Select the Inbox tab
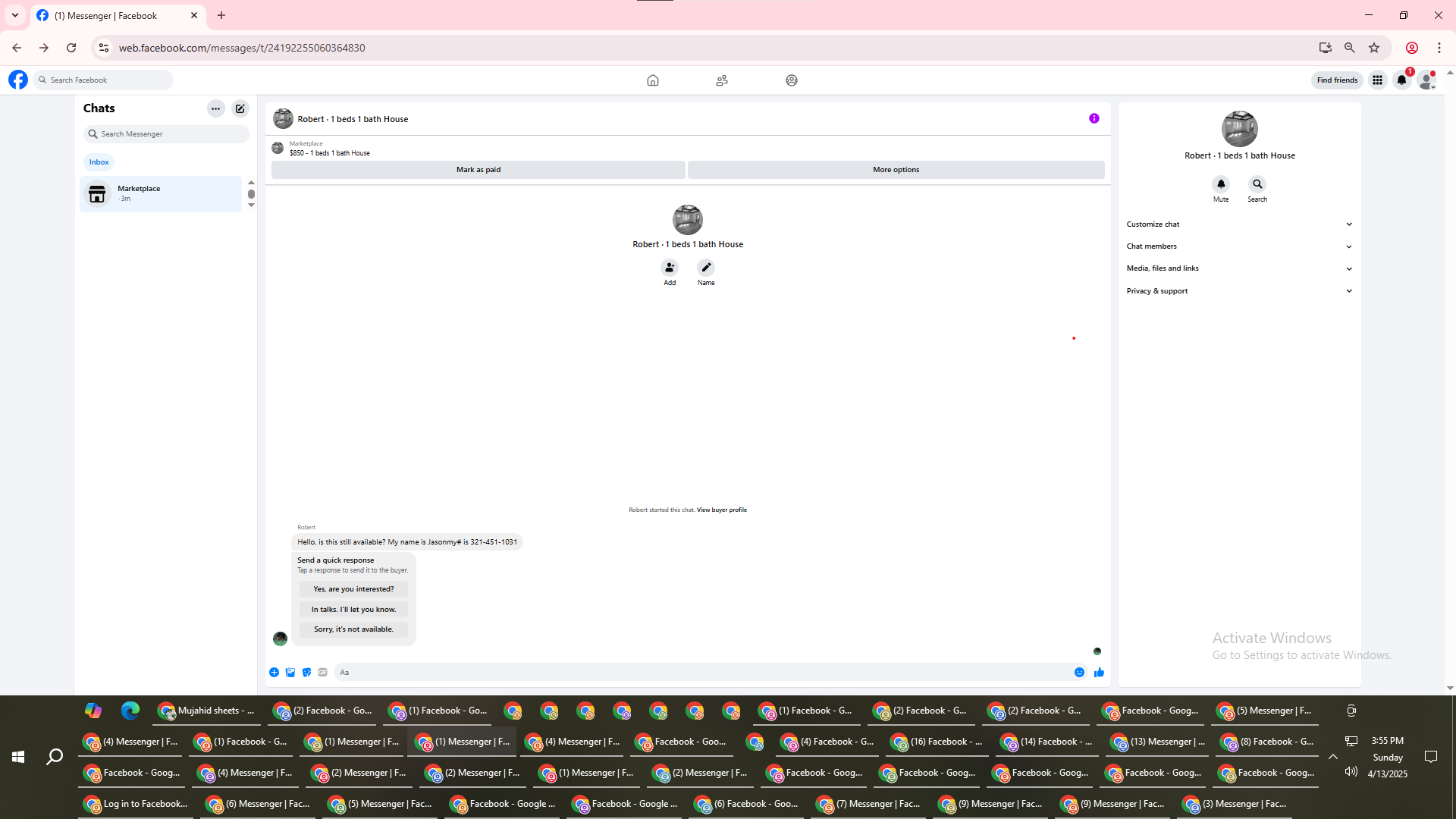The height and width of the screenshot is (819, 1456). click(99, 162)
